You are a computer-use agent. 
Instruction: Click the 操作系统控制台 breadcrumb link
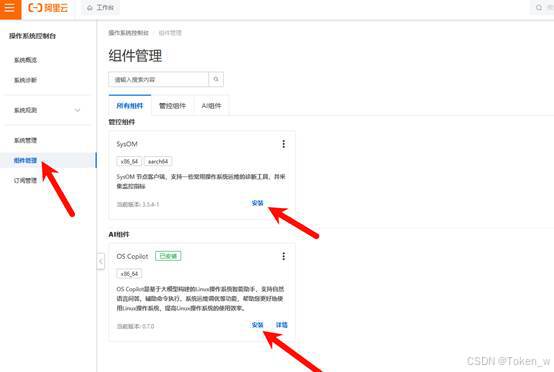point(129,33)
